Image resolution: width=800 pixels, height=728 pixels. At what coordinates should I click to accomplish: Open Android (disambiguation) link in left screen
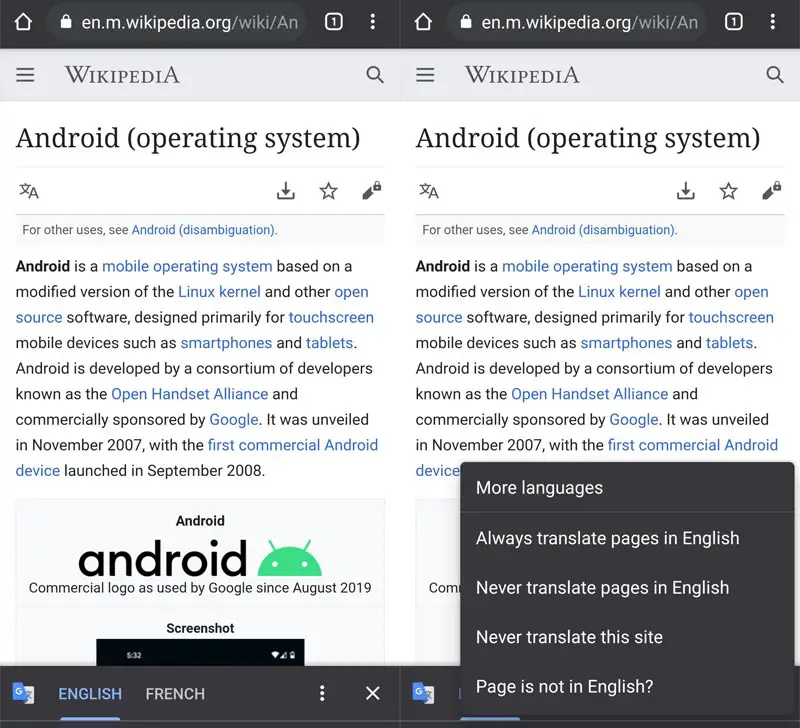point(203,230)
